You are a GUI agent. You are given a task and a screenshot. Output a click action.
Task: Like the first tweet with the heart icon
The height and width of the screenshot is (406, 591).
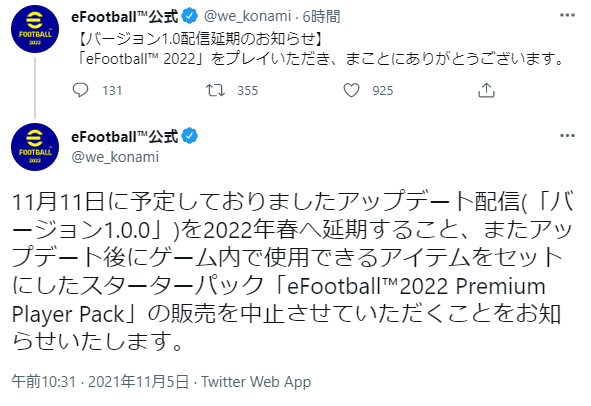[351, 90]
